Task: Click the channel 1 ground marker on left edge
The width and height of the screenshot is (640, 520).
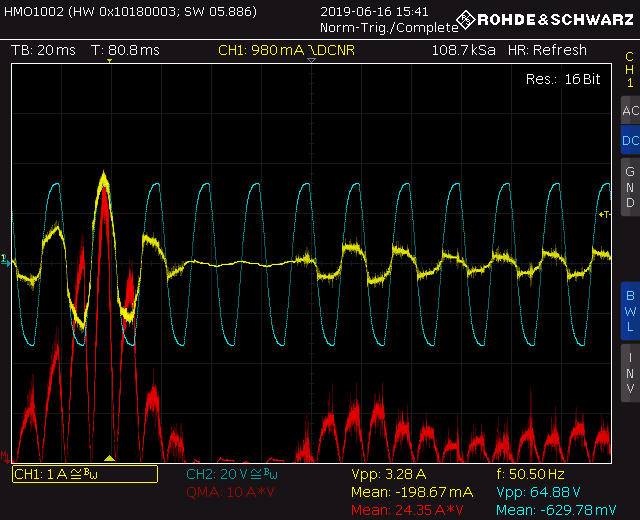Action: [5, 260]
